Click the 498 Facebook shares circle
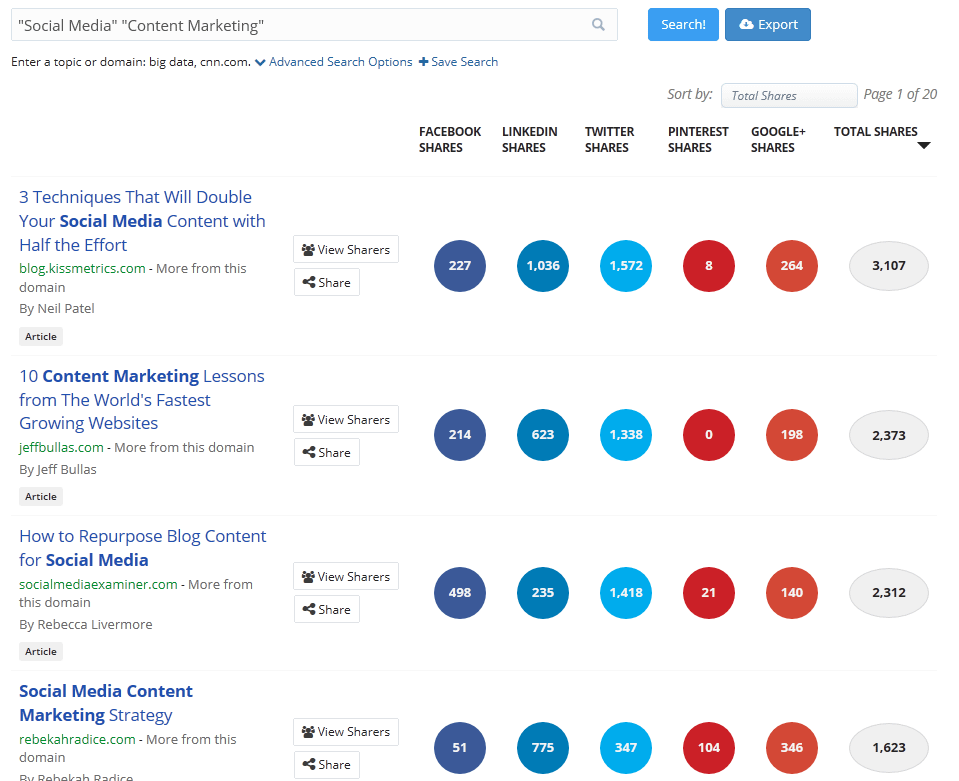The image size is (959, 781). tap(460, 593)
